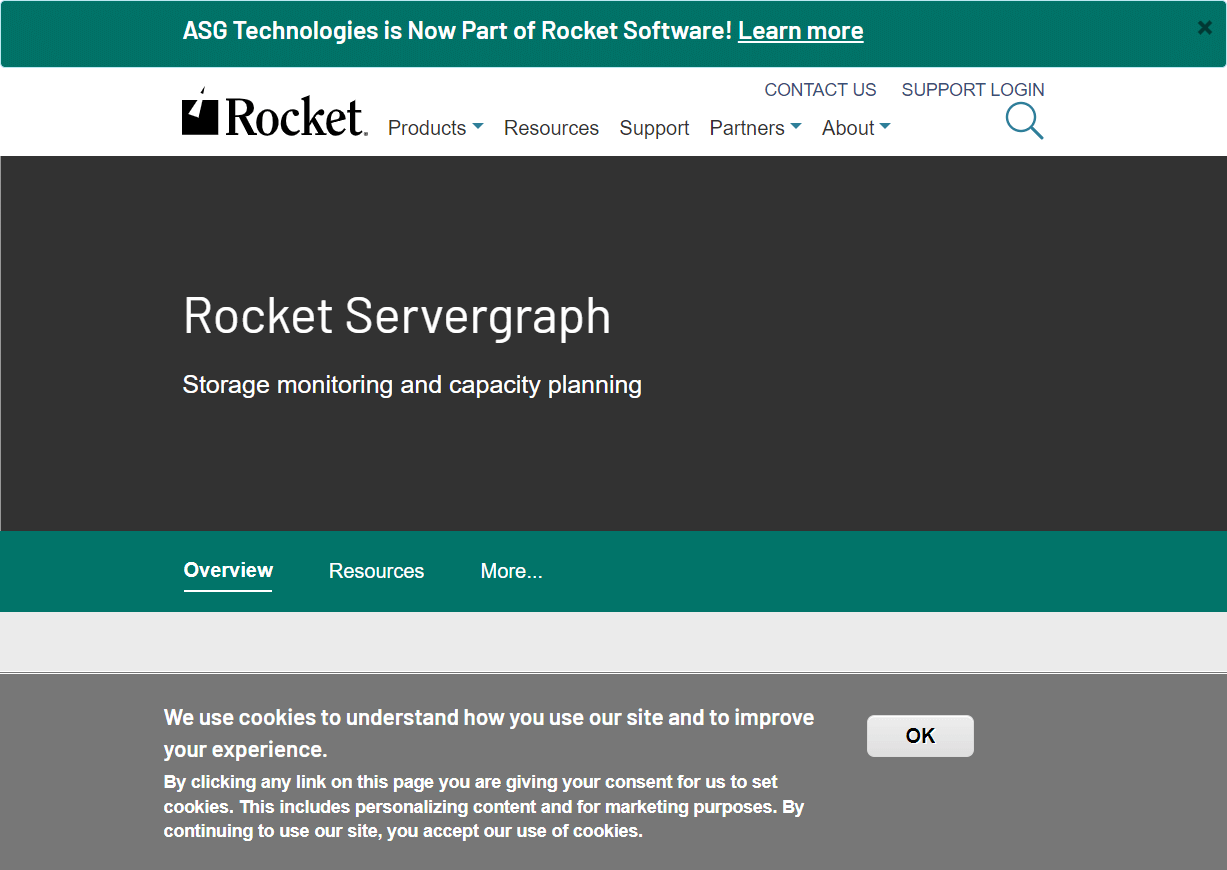Open the More... tab
The width and height of the screenshot is (1227, 870).
511,571
